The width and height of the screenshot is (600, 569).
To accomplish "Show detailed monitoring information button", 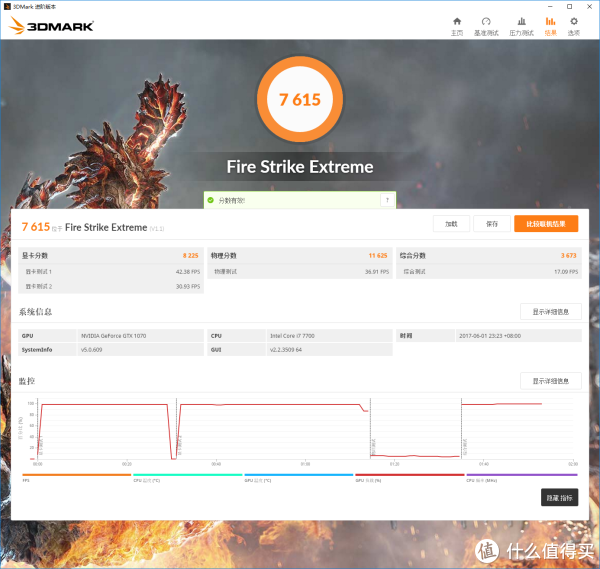I will point(551,381).
